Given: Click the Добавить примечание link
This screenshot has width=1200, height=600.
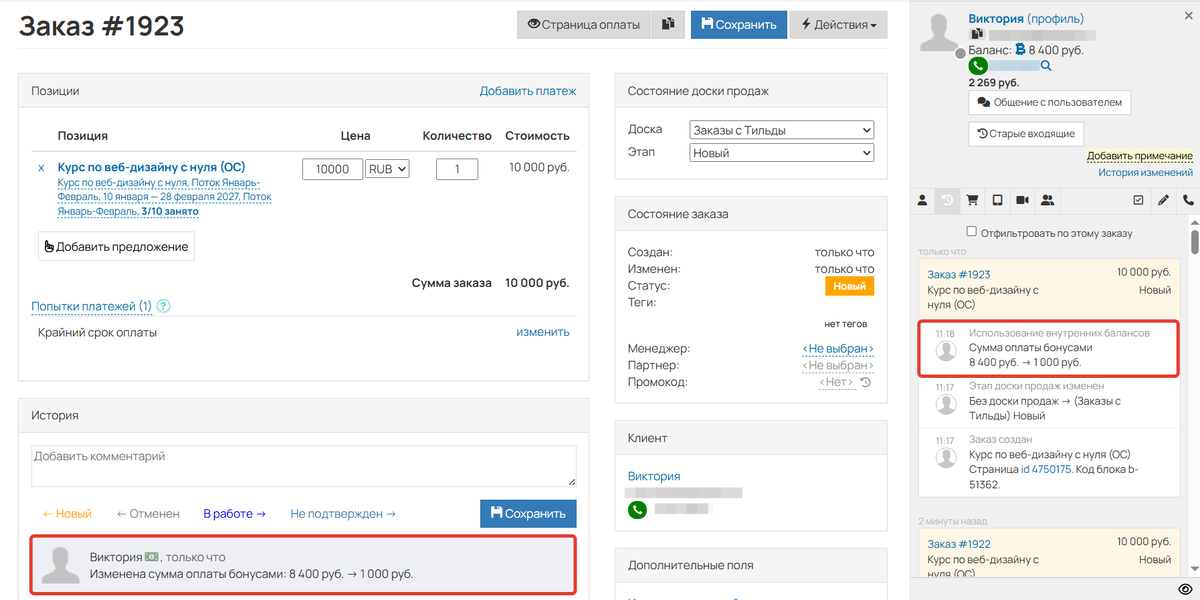Looking at the screenshot, I should click(1140, 156).
